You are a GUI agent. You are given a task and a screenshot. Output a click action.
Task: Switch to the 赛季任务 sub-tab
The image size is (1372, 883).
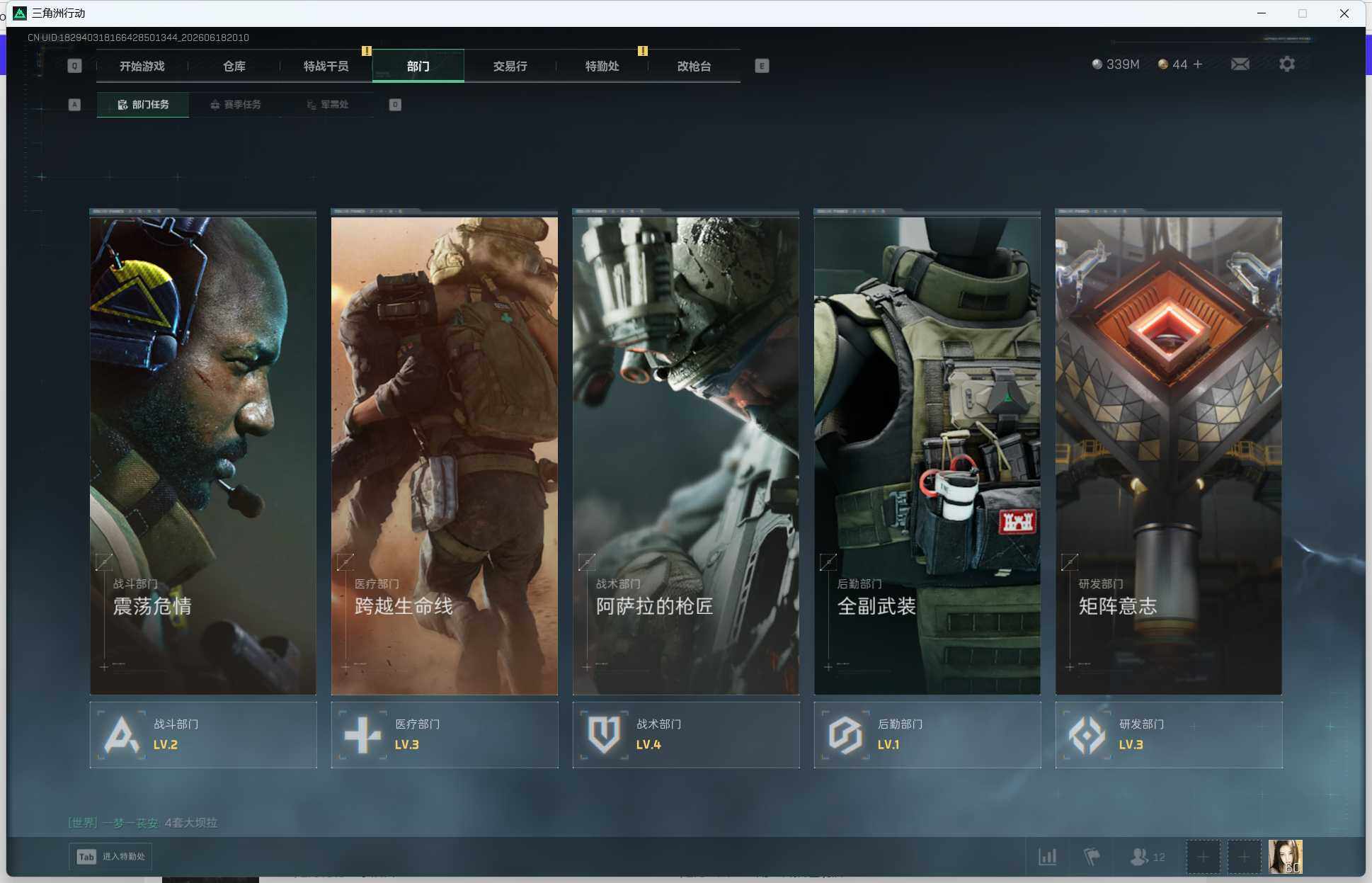point(235,105)
